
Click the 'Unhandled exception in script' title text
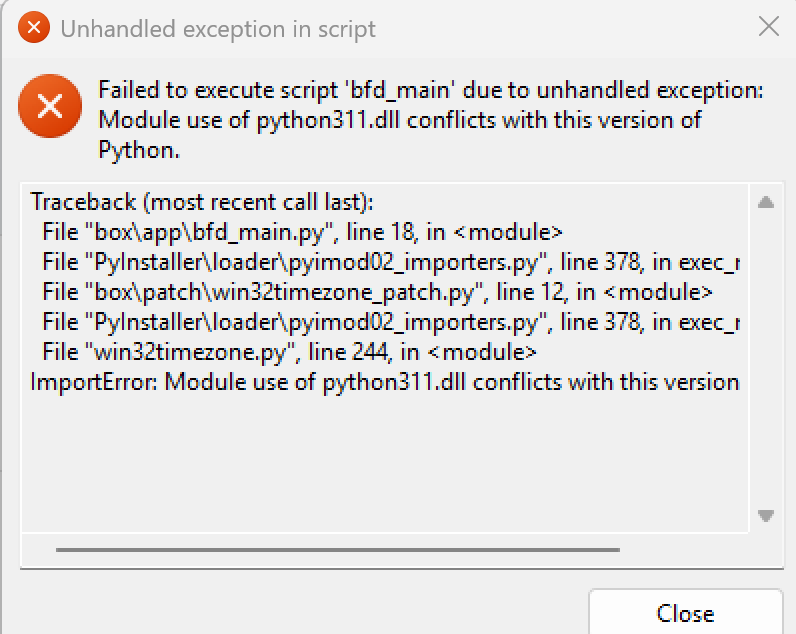[218, 29]
